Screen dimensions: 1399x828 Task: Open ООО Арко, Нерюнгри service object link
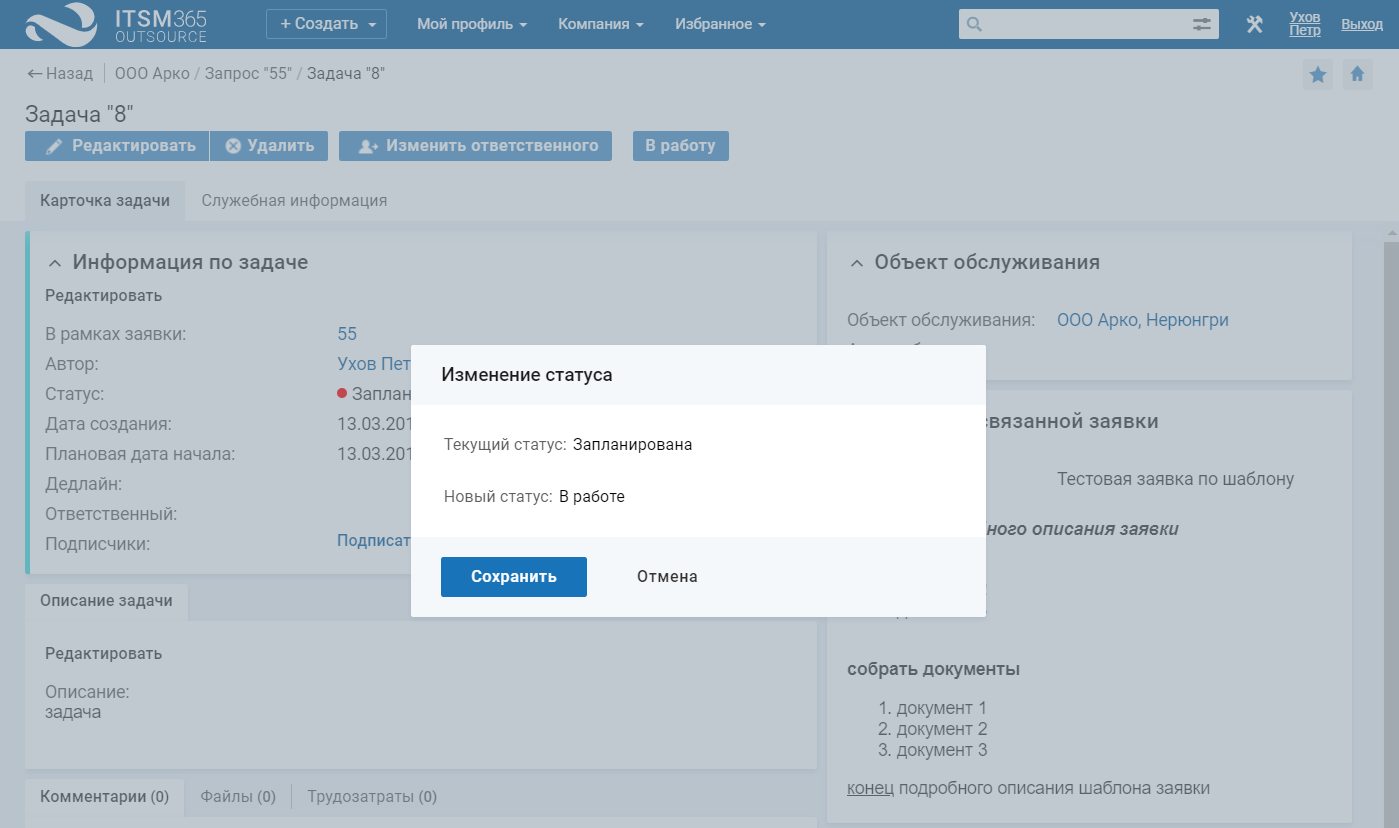1143,320
